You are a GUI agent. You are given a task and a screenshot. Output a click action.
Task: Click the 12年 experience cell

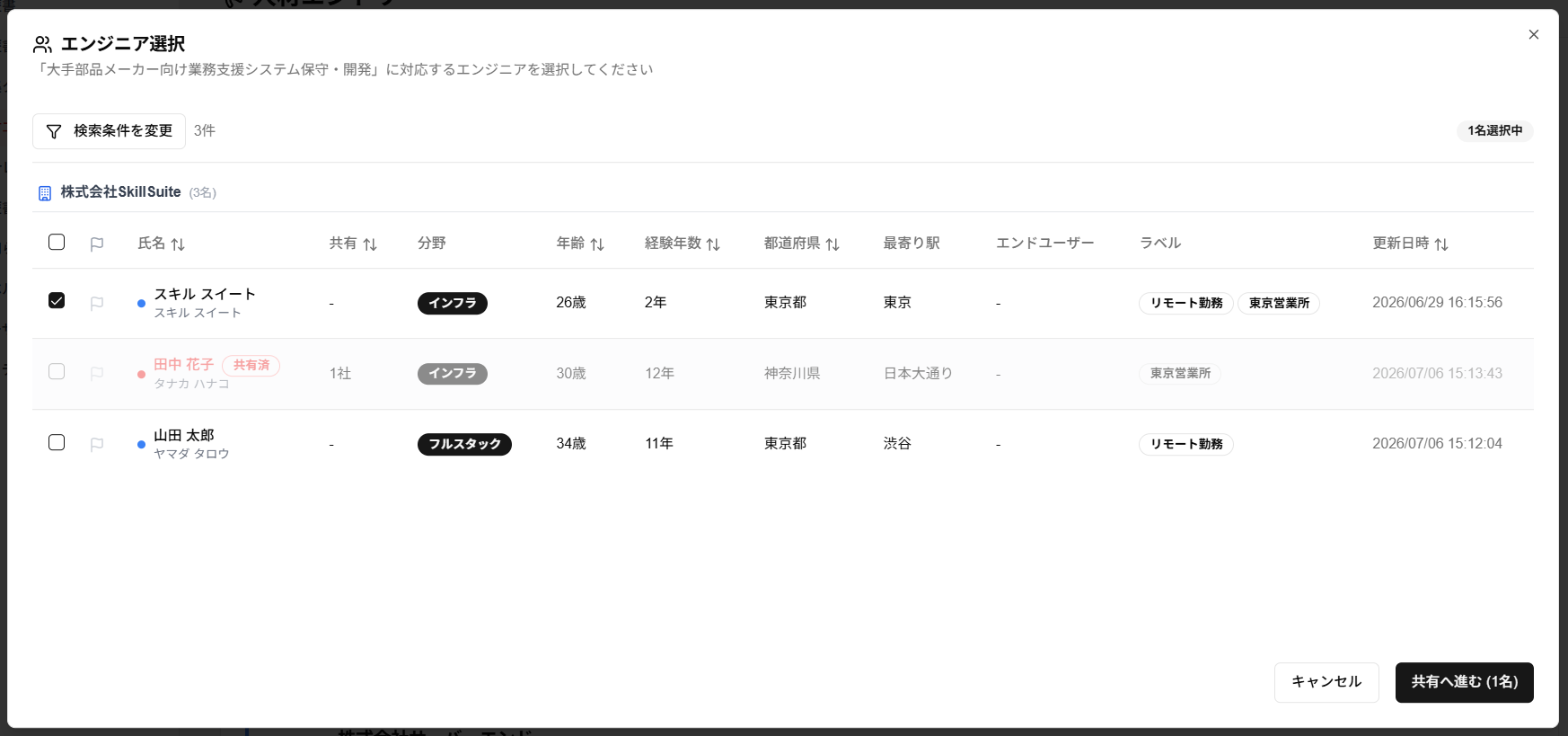pyautogui.click(x=659, y=374)
